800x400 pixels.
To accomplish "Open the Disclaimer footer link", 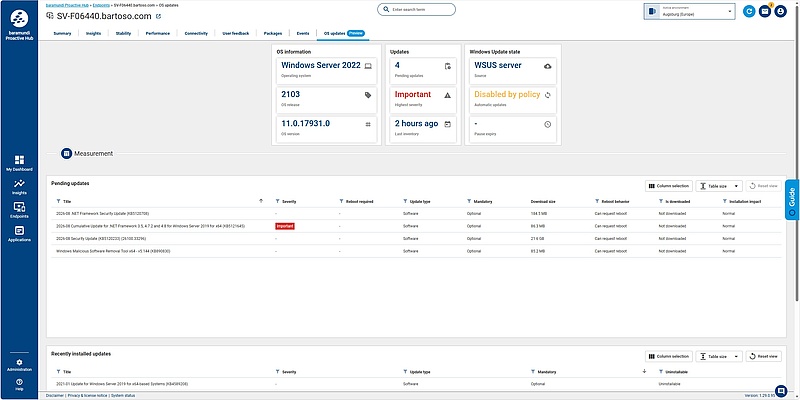I will pyautogui.click(x=55, y=395).
